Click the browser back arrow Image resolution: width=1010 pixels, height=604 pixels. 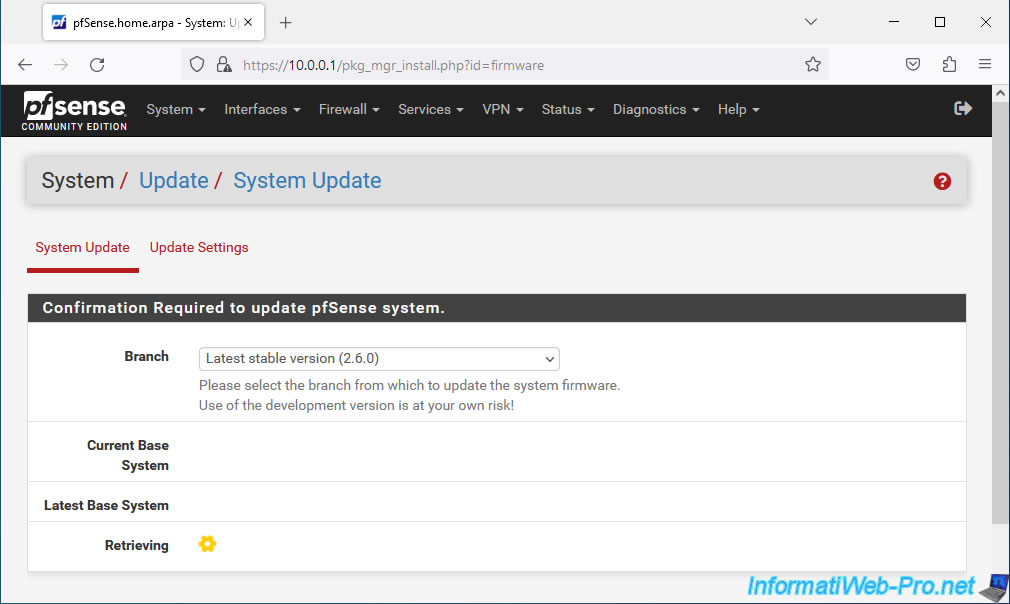click(x=25, y=64)
